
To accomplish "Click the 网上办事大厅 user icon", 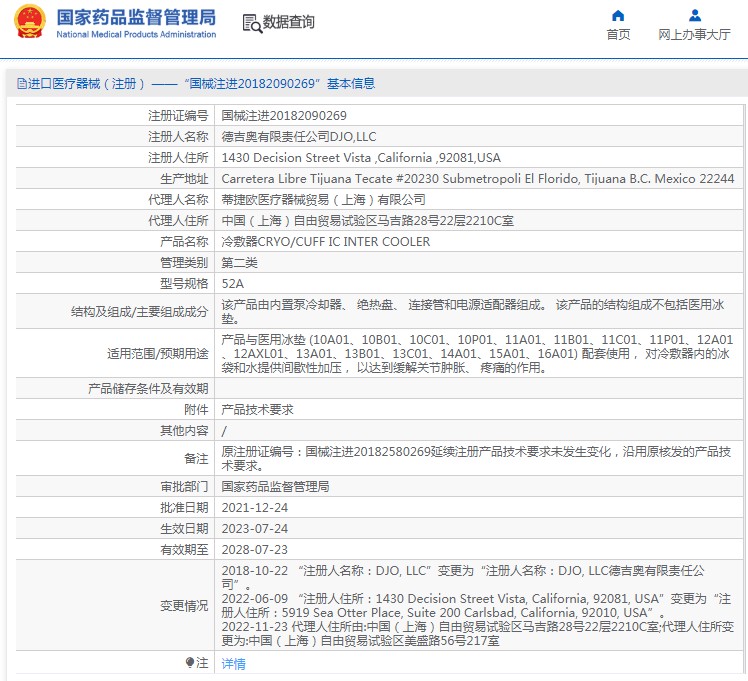I will point(695,16).
